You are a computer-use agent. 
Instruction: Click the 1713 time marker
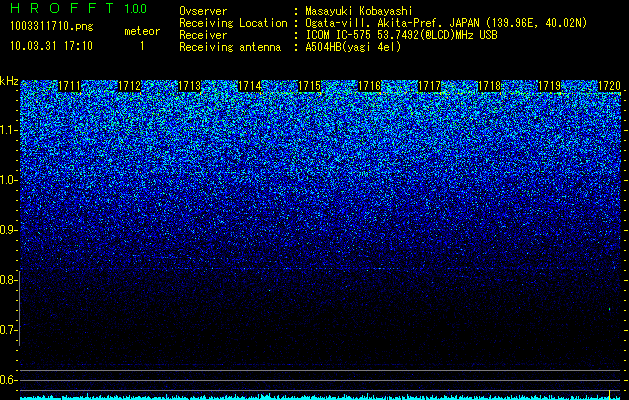[x=189, y=86]
